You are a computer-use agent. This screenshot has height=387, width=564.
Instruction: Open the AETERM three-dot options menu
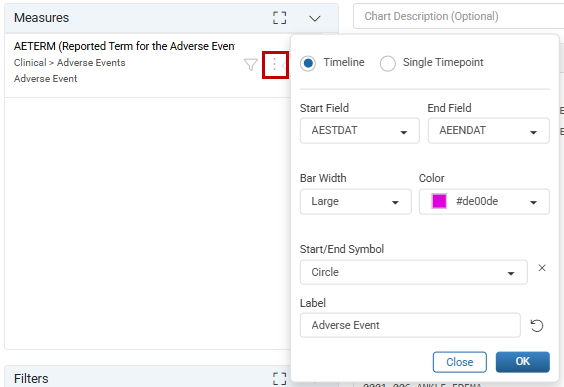[274, 64]
